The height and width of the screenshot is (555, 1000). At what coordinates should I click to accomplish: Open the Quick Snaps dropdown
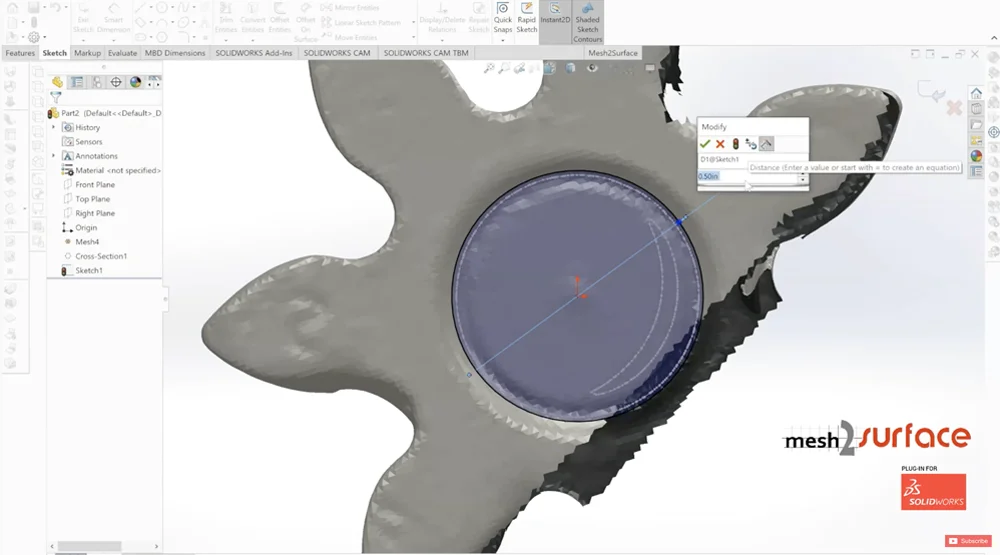[x=502, y=40]
